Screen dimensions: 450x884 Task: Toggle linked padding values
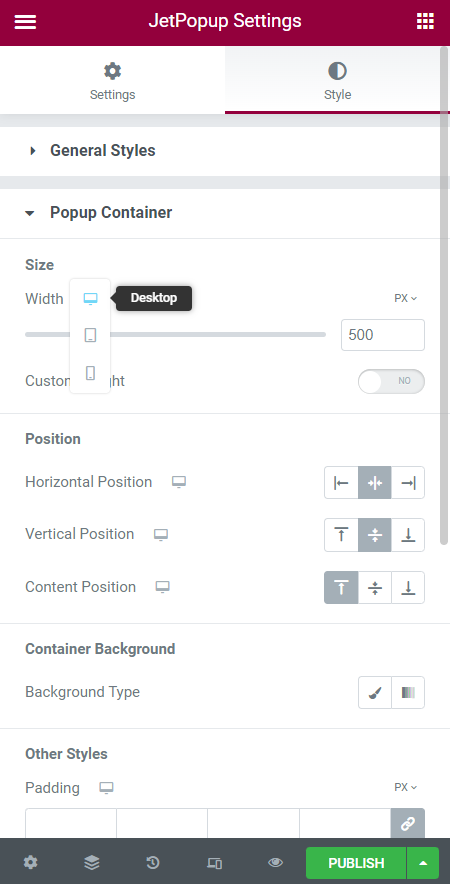[x=408, y=824]
